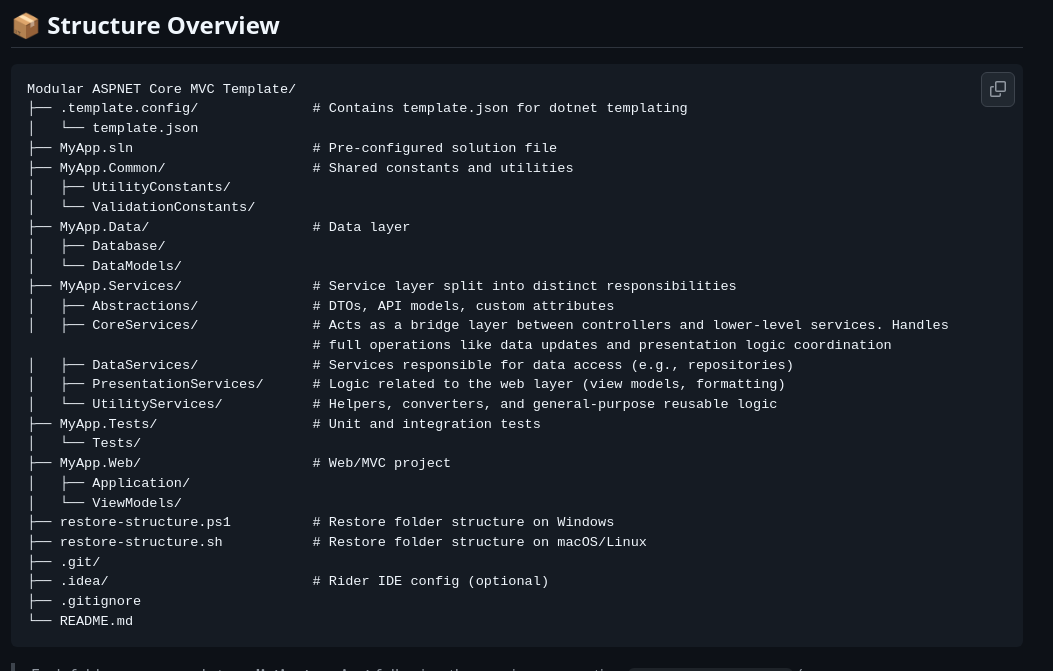Screen dimensions: 1053x671
Task: Click the DataModels/ subfolder text
Action: 136,266
